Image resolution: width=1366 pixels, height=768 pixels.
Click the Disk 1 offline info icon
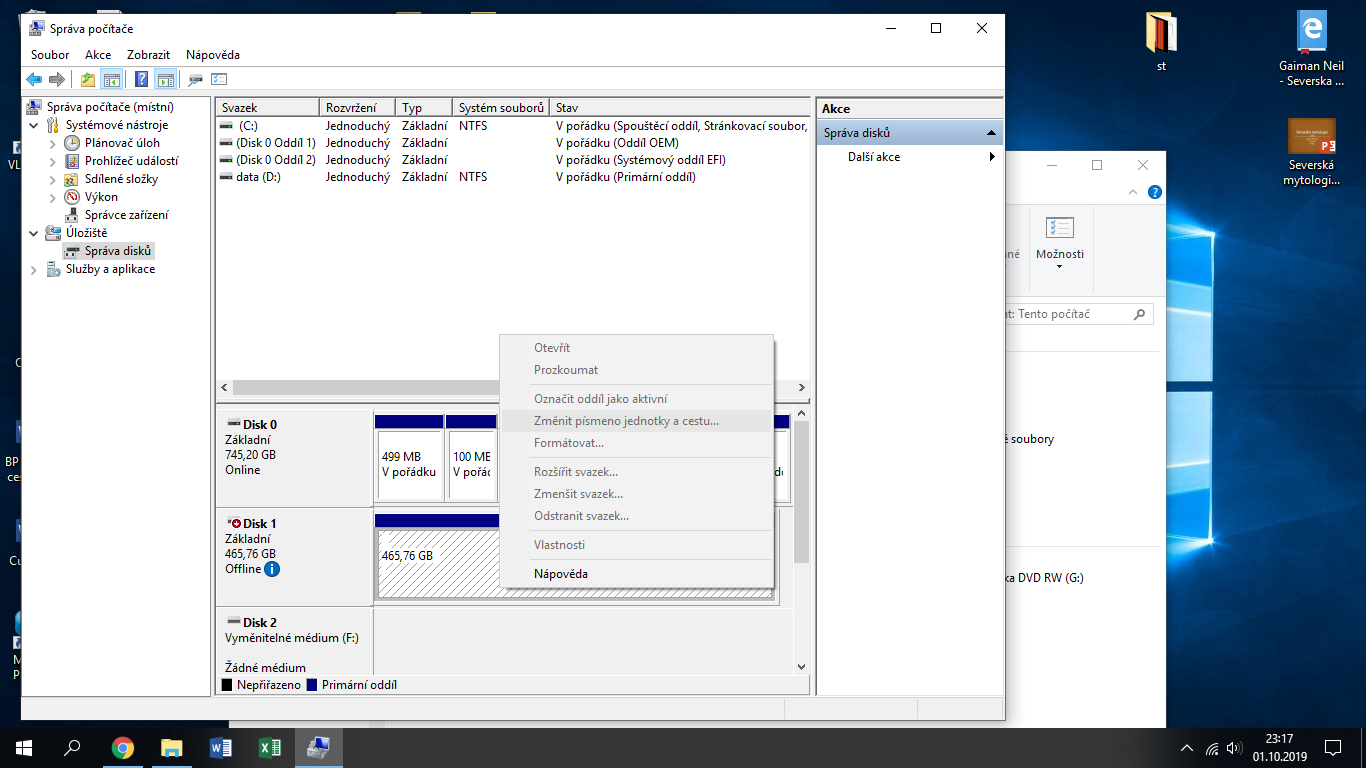[272, 569]
